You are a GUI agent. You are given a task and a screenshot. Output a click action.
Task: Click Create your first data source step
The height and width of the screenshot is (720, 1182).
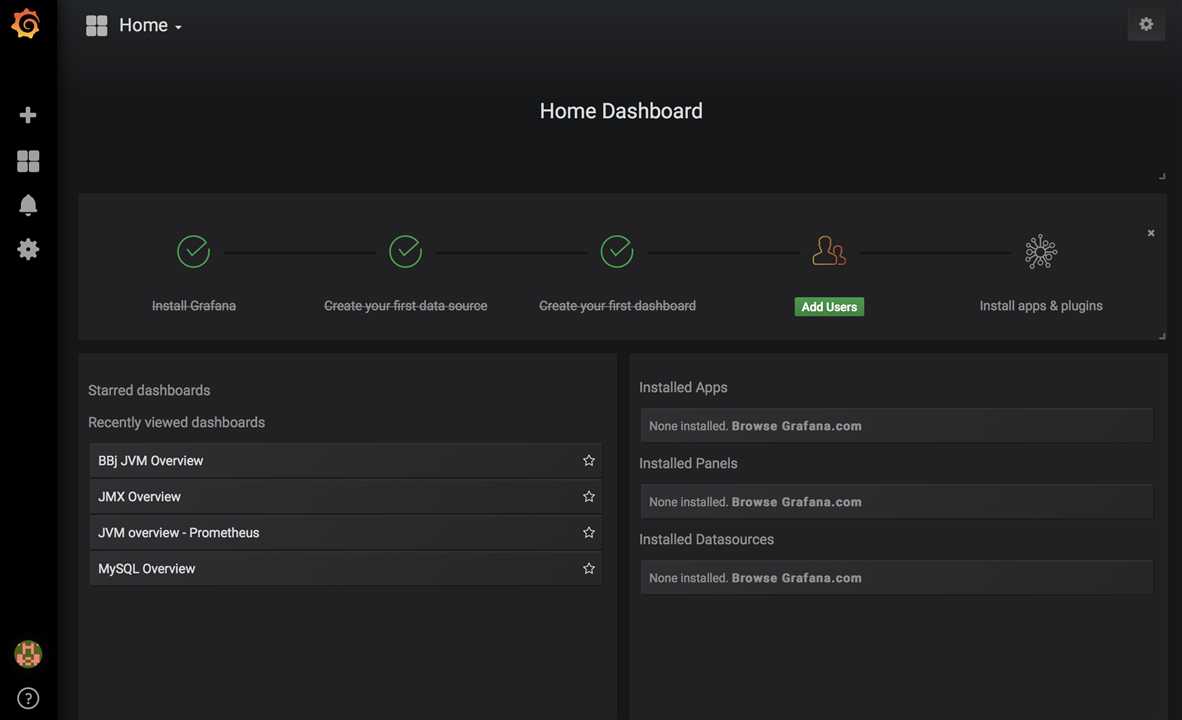point(406,305)
